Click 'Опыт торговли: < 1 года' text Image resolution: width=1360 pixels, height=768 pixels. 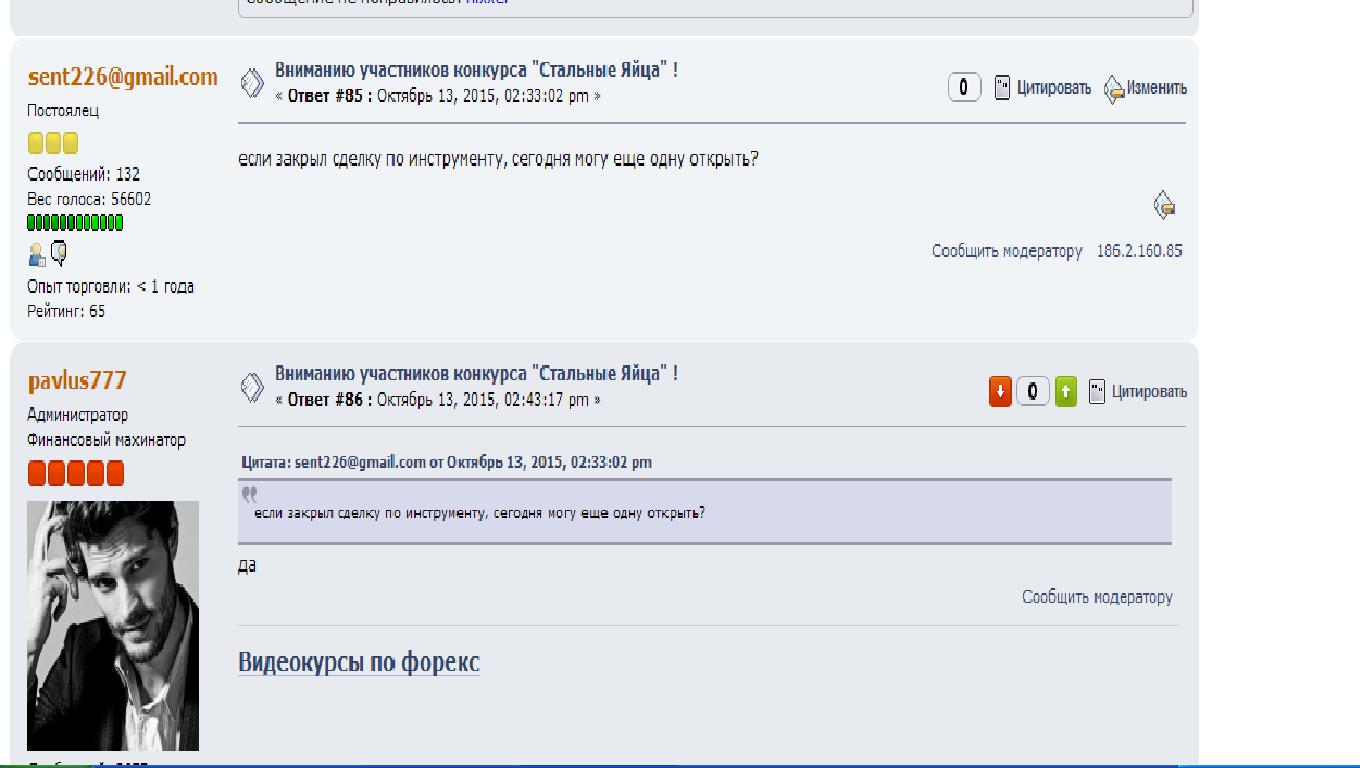point(110,286)
